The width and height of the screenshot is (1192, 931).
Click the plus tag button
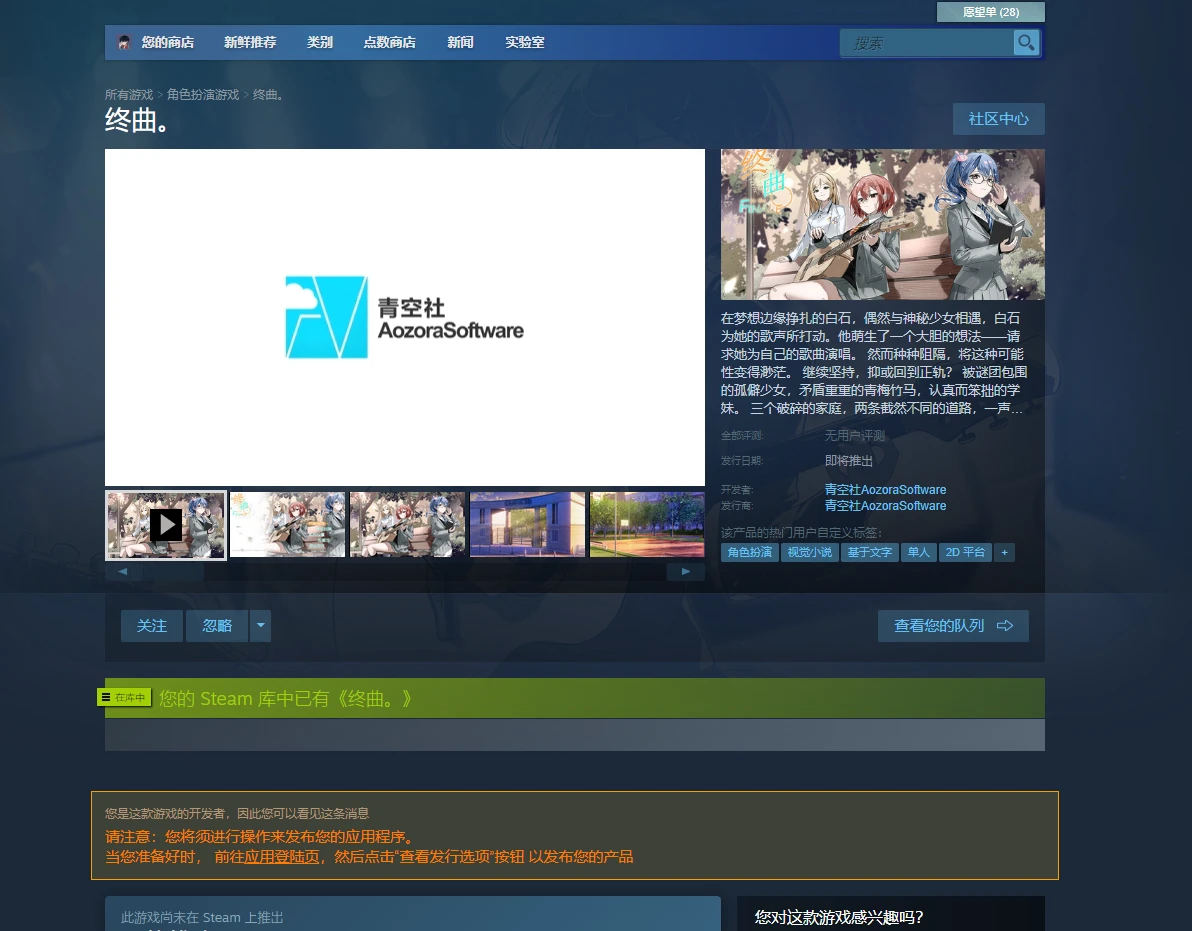tap(1004, 553)
